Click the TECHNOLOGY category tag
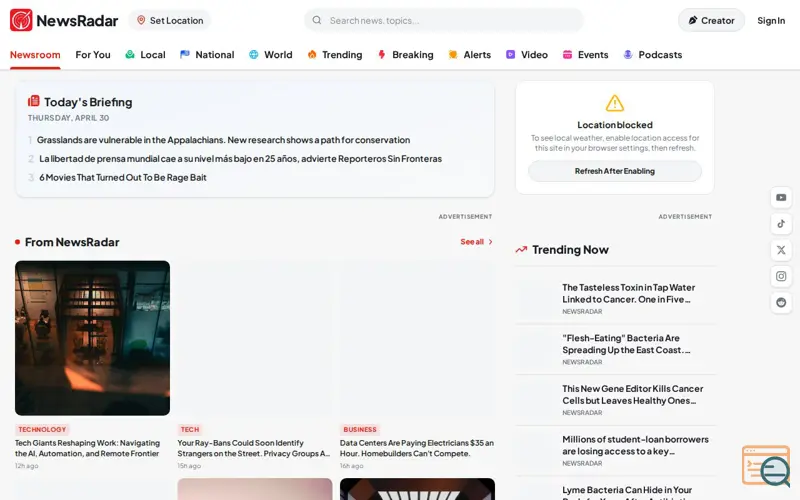Screen dimensions: 800x500 [42, 430]
